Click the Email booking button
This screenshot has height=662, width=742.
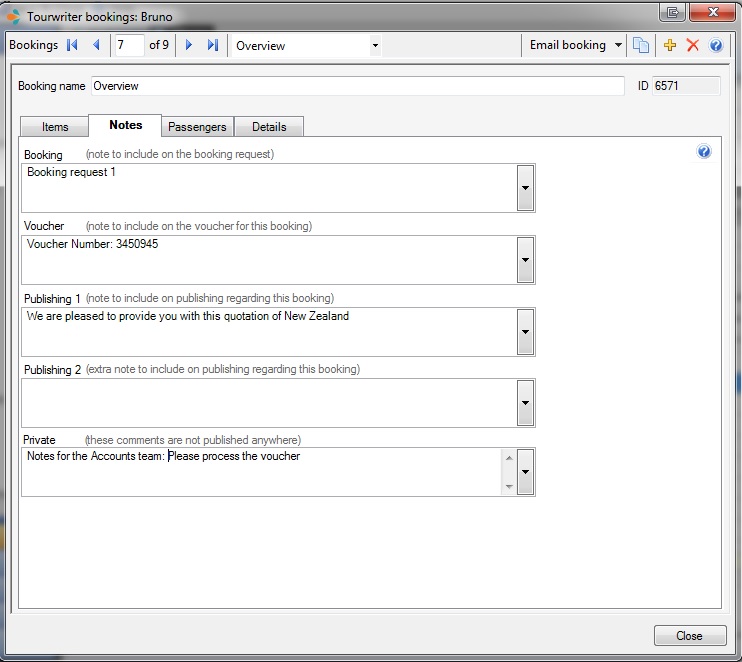(567, 45)
